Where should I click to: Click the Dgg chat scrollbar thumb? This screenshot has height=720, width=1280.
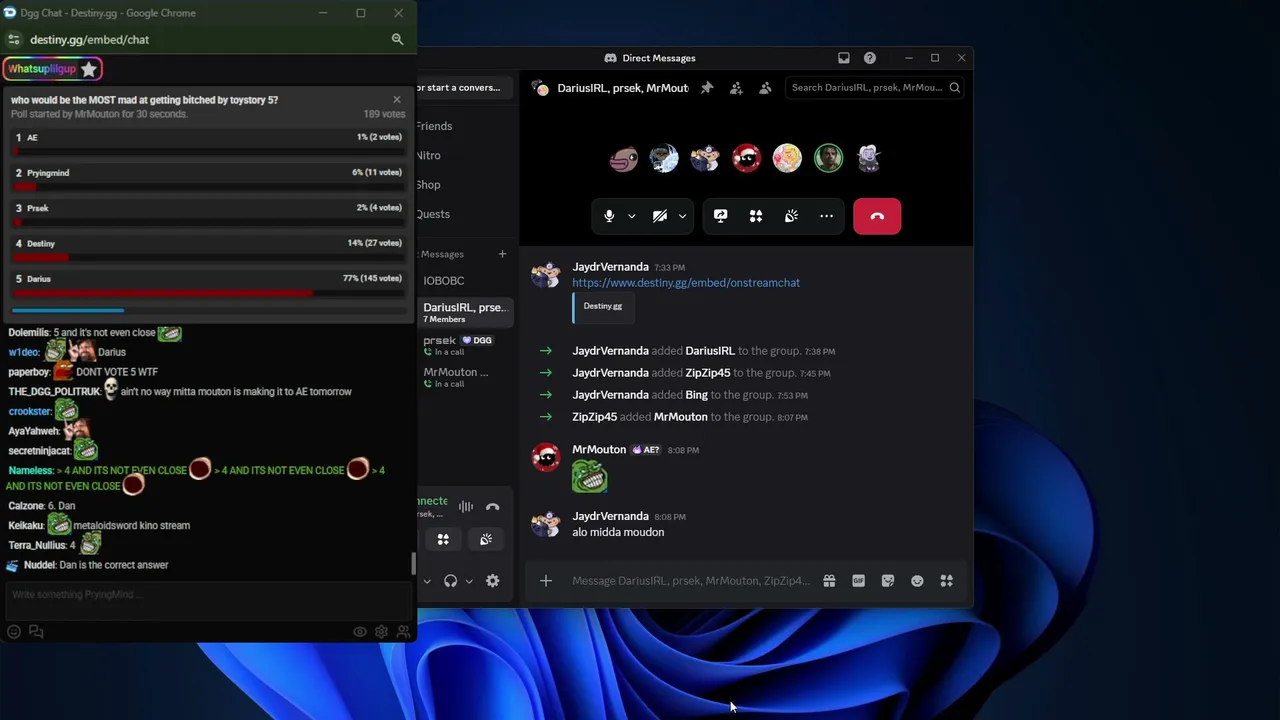(413, 563)
